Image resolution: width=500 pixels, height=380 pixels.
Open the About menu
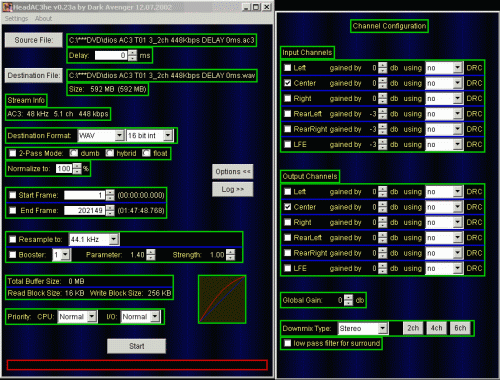(43, 18)
